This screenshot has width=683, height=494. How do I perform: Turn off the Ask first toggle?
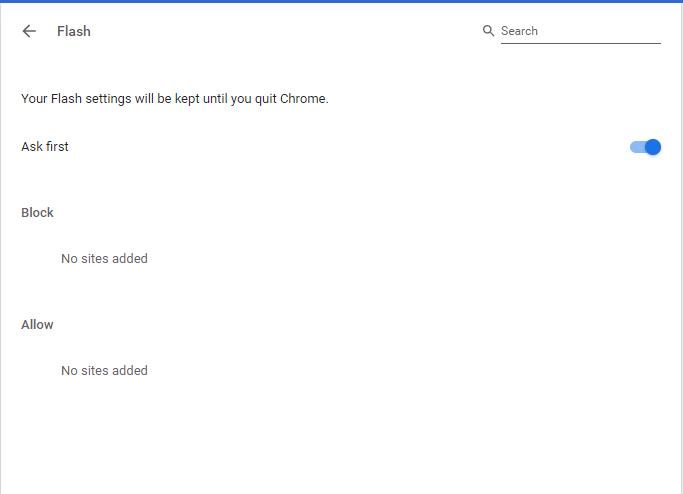pos(645,147)
